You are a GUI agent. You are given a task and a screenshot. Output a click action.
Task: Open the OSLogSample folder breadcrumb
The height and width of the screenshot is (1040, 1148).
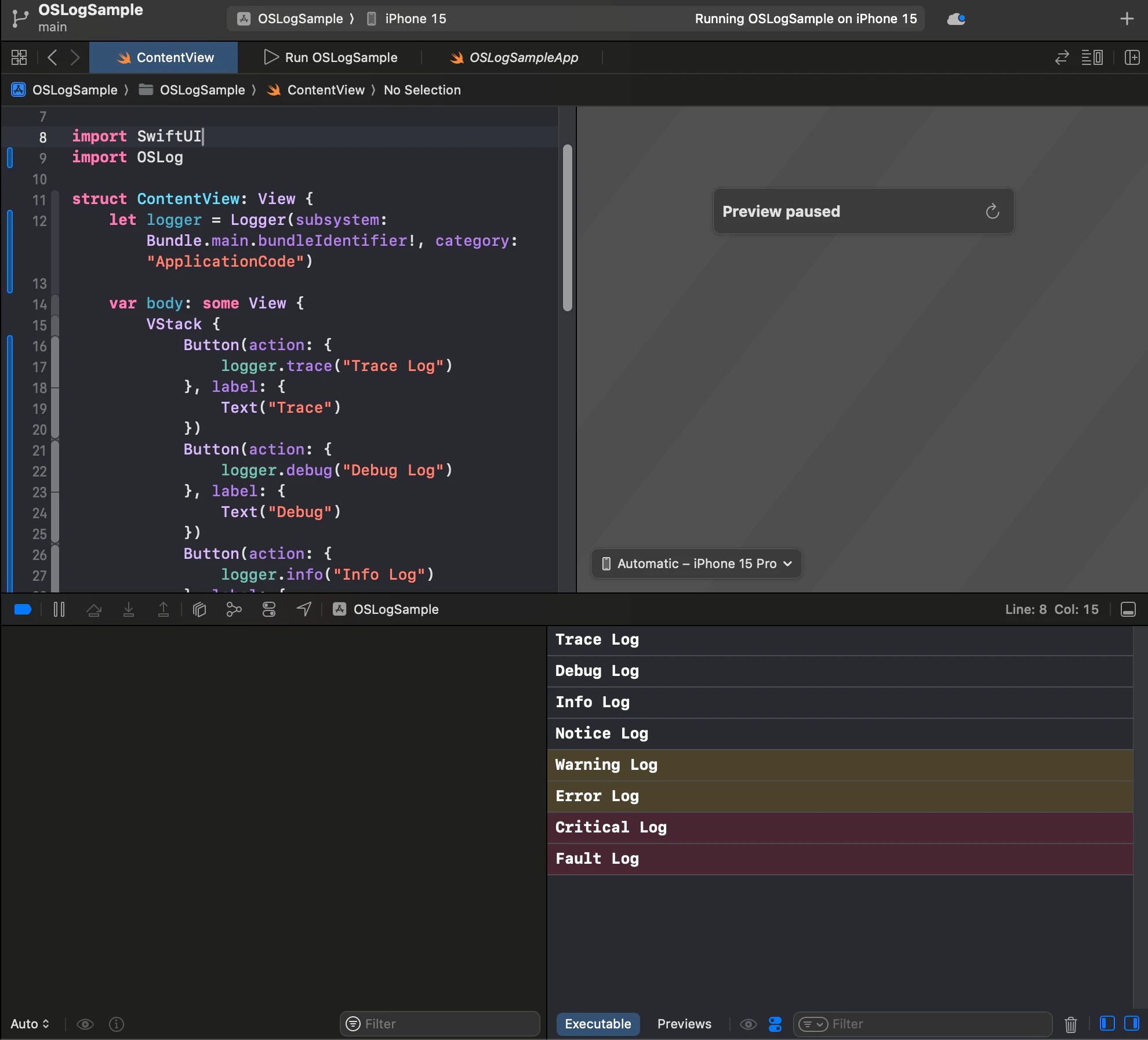(x=192, y=90)
